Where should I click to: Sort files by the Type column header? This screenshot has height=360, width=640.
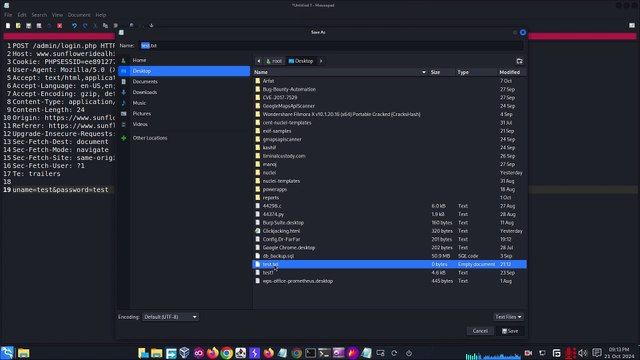[476, 72]
